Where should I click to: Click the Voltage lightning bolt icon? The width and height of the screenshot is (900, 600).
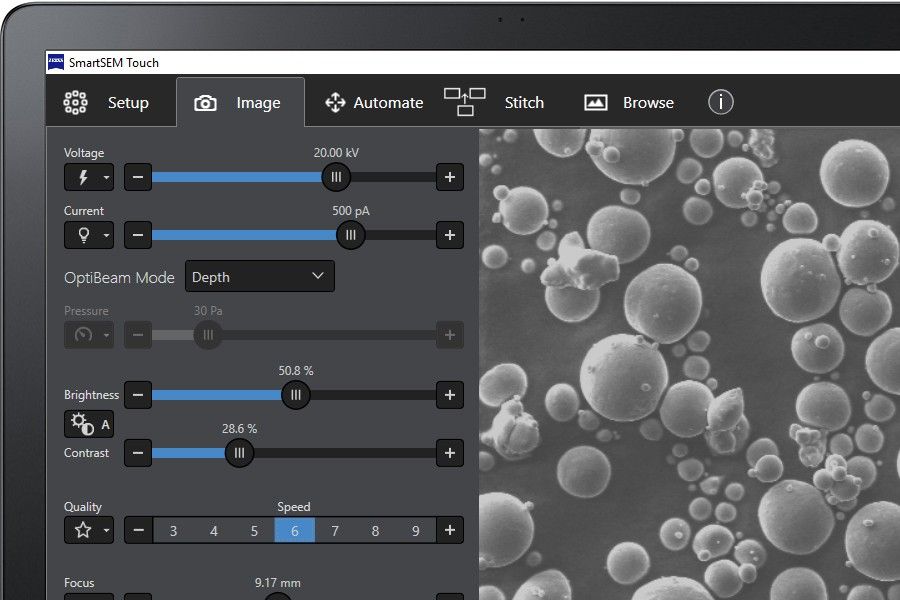click(x=82, y=178)
